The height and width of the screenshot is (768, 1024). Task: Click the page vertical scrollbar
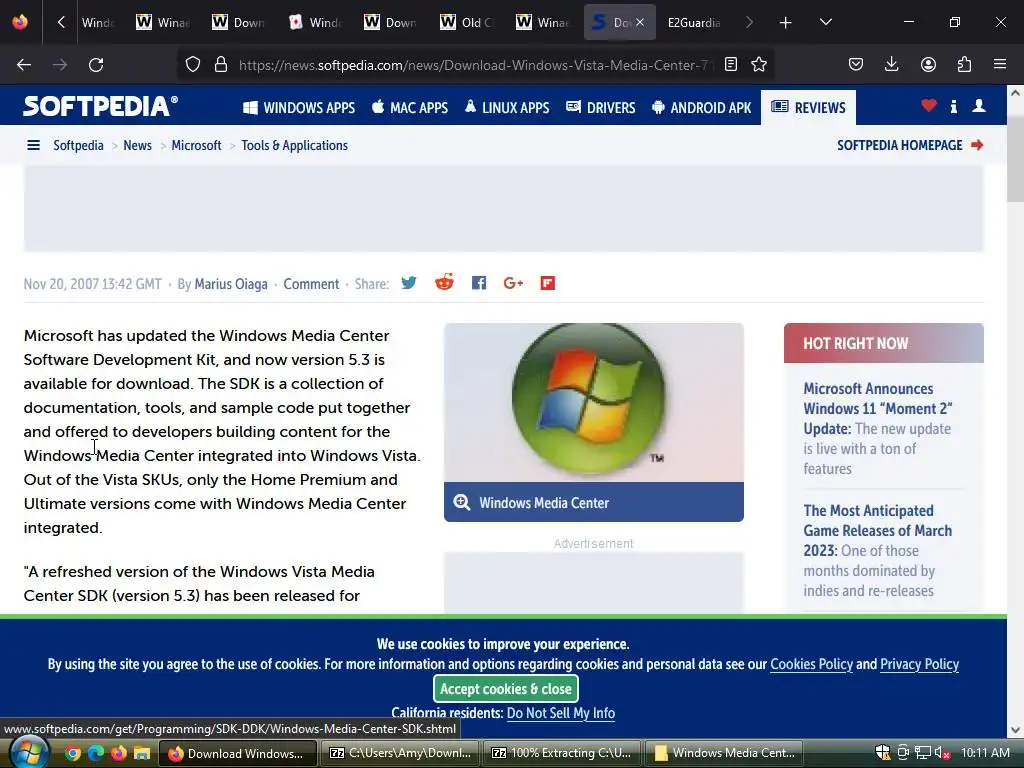[1015, 160]
